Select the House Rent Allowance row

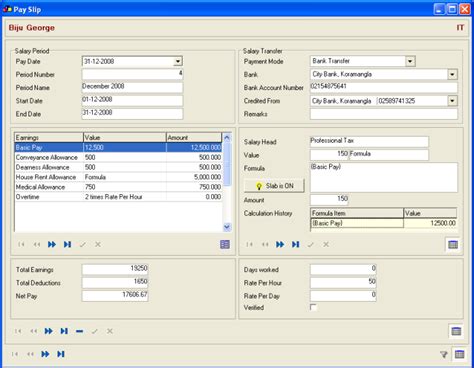(118, 177)
